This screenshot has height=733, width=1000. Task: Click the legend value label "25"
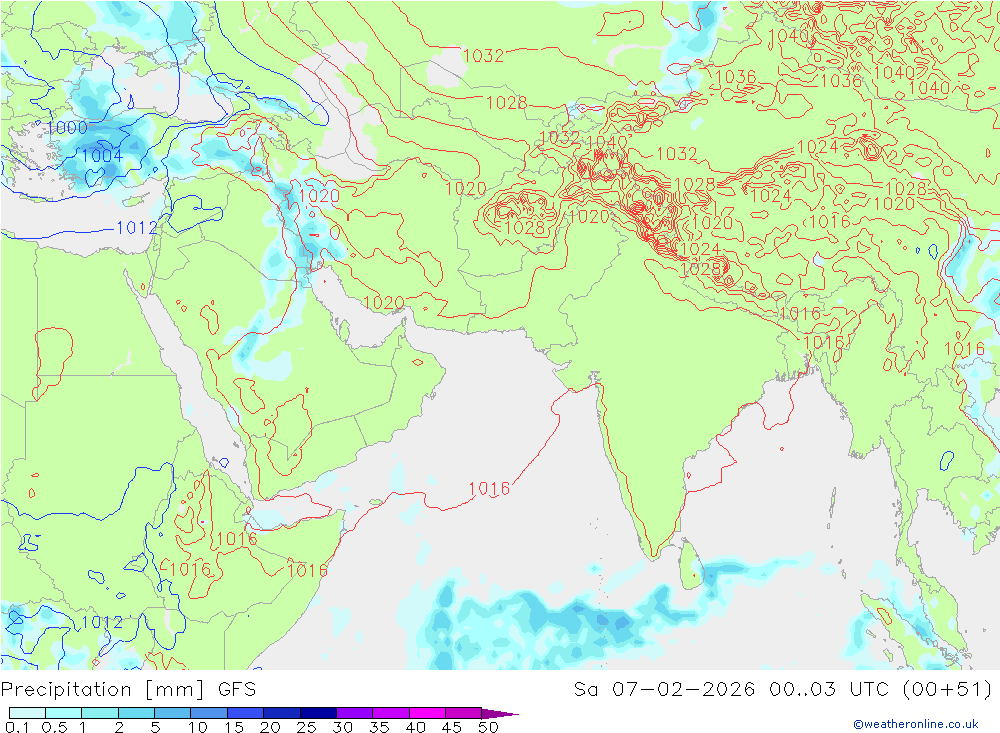pyautogui.click(x=306, y=727)
